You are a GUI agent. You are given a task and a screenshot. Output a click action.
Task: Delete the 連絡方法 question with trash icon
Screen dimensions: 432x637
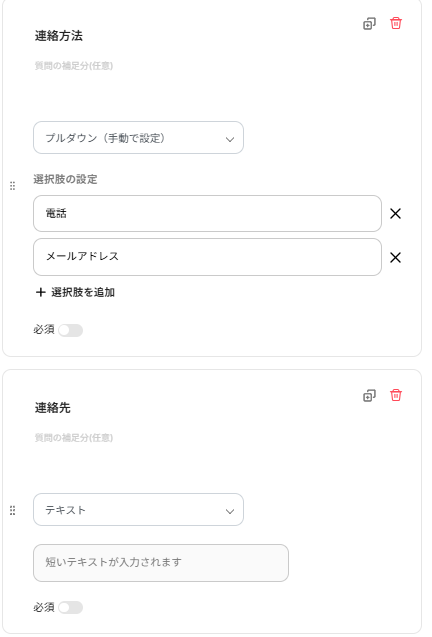(x=396, y=23)
